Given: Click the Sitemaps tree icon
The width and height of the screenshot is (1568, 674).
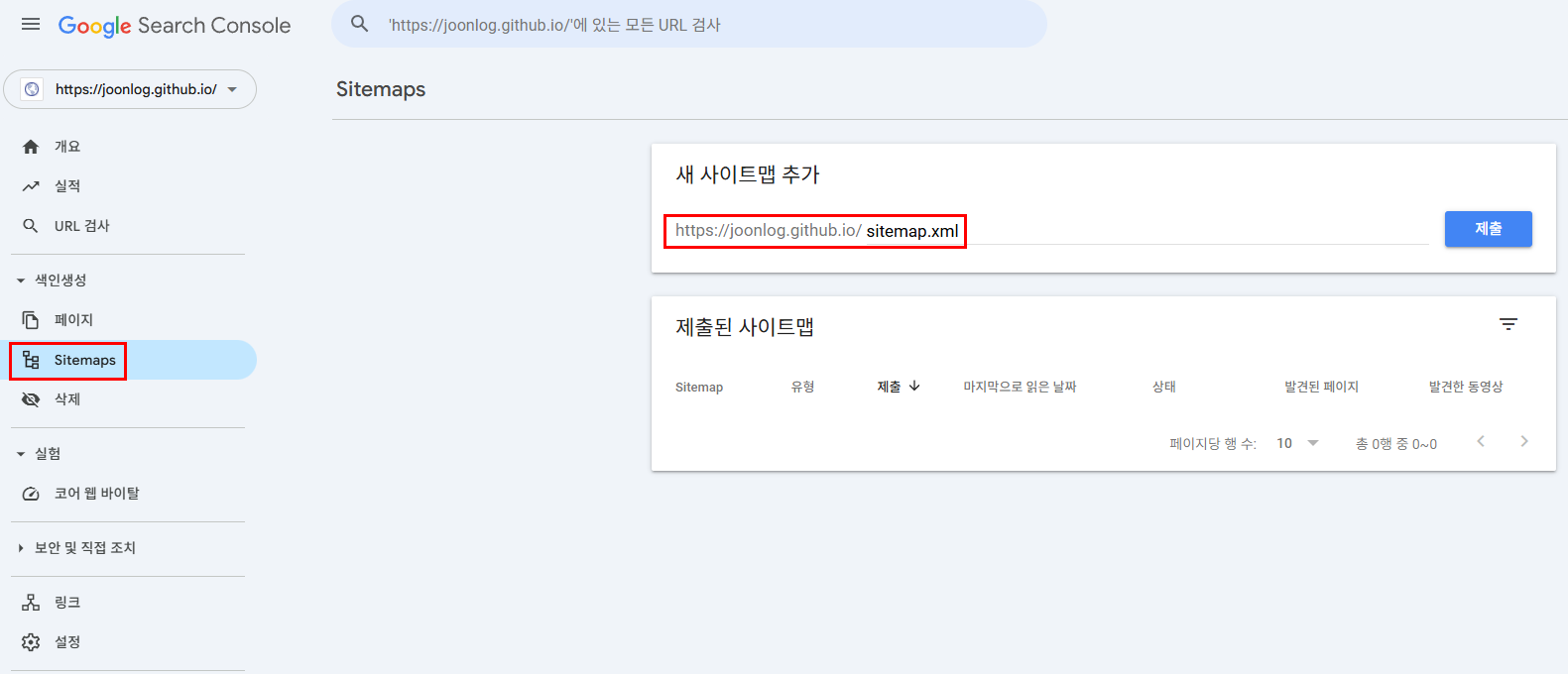Looking at the screenshot, I should [31, 360].
